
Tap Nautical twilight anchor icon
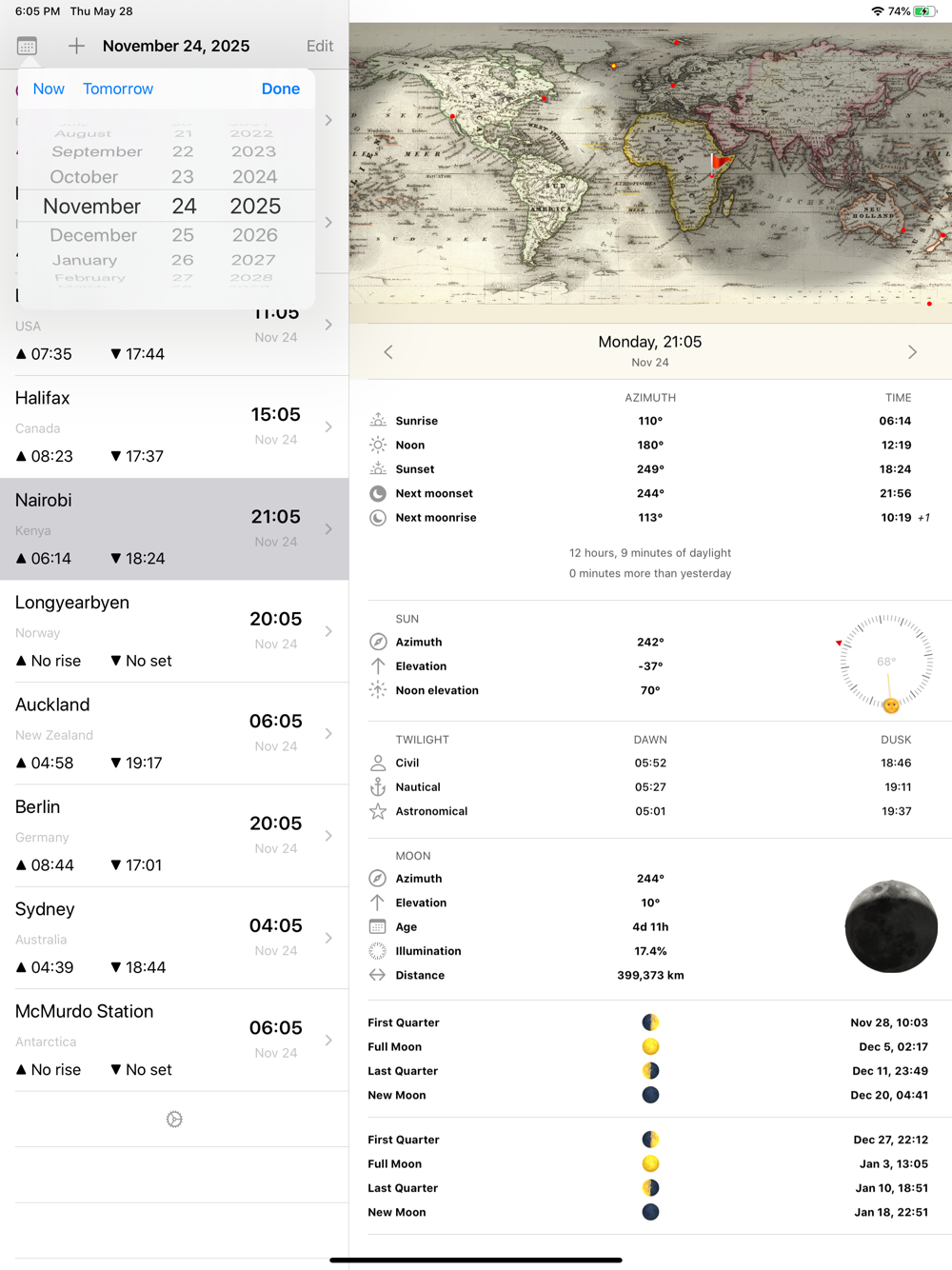(378, 787)
